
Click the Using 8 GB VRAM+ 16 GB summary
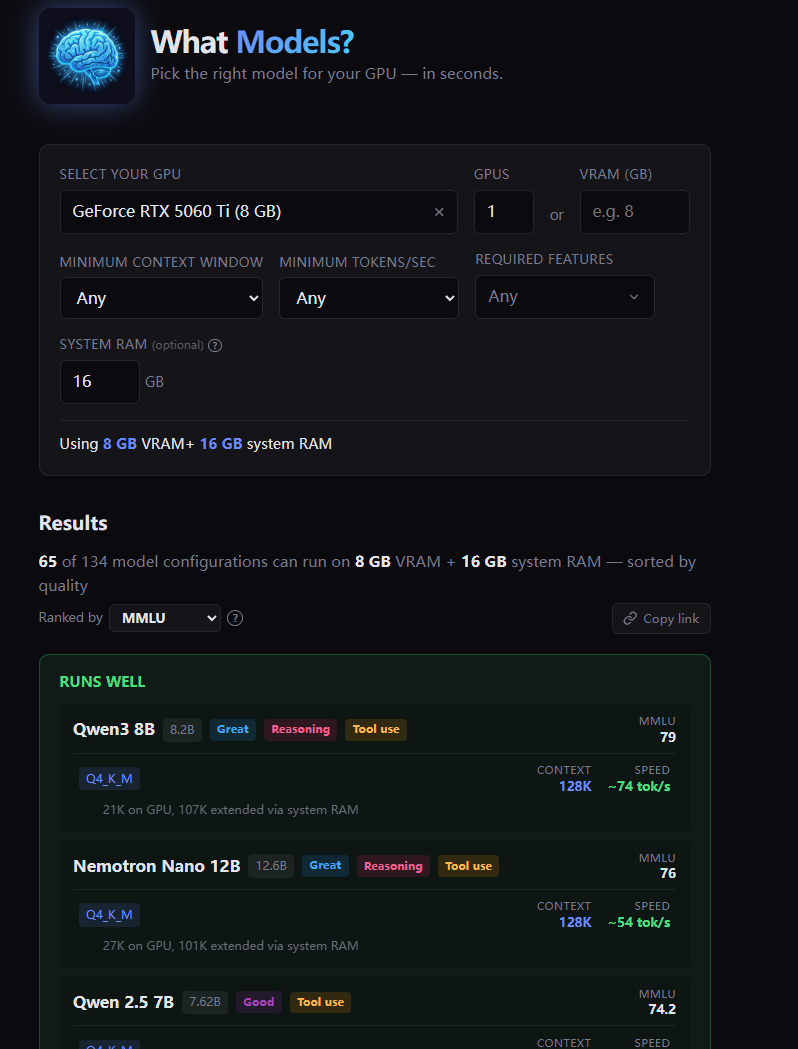195,444
